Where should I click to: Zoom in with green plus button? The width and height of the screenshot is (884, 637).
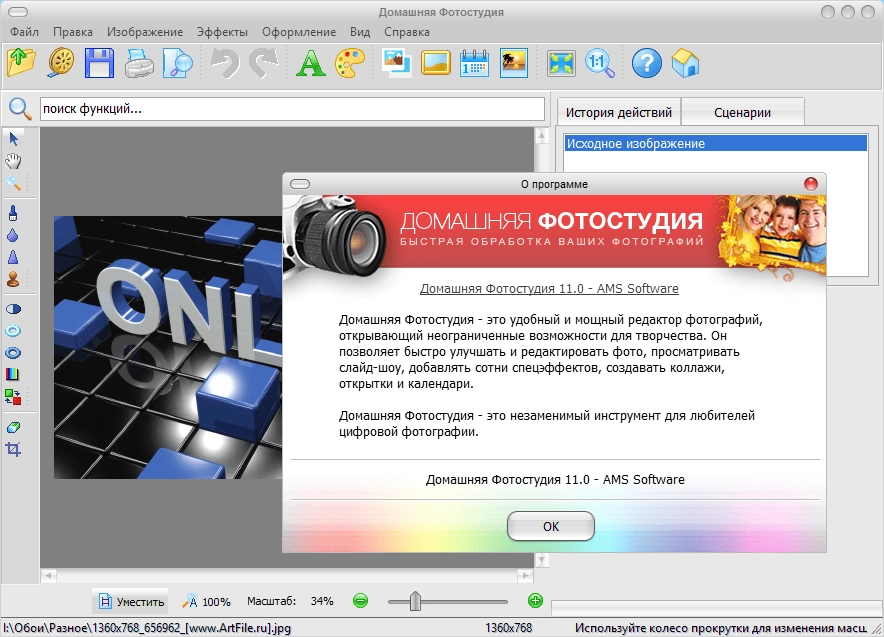[x=536, y=601]
